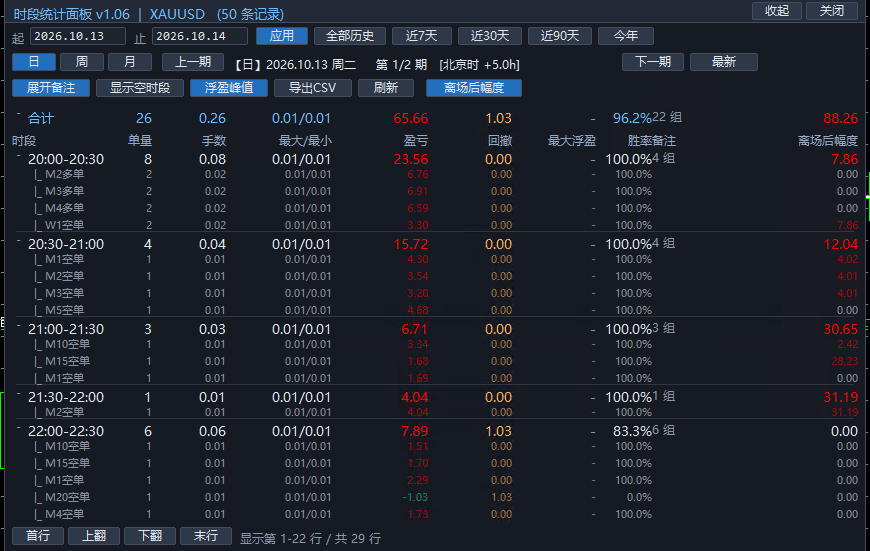Click the 末行 last row button

pyautogui.click(x=206, y=535)
